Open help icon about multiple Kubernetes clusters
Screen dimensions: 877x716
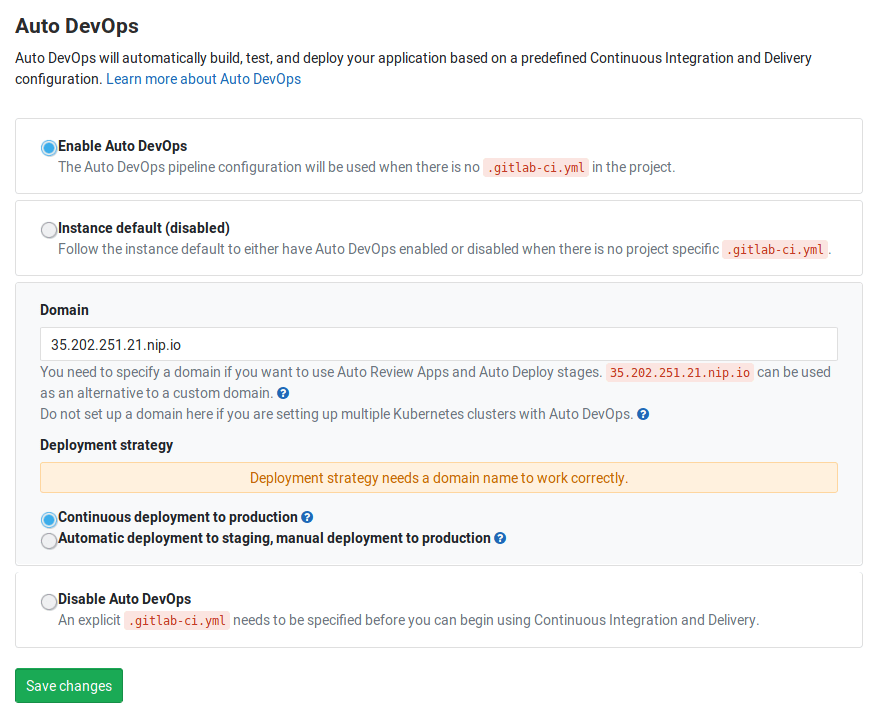pos(641,414)
